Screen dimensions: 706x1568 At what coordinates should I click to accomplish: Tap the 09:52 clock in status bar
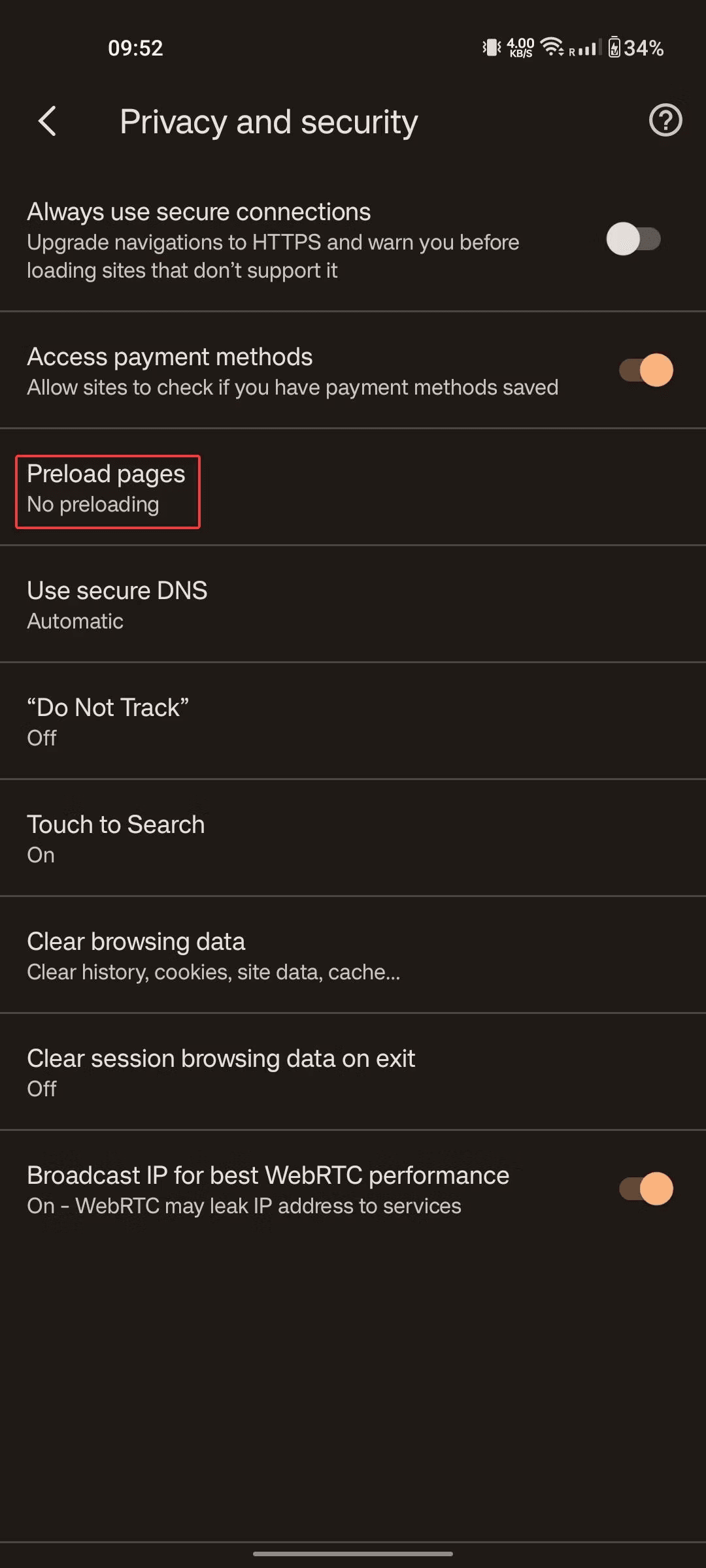pos(135,48)
